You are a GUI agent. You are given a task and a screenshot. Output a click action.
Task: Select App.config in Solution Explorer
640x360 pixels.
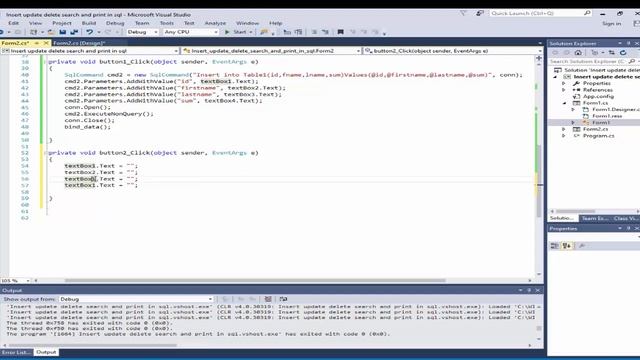coord(598,96)
